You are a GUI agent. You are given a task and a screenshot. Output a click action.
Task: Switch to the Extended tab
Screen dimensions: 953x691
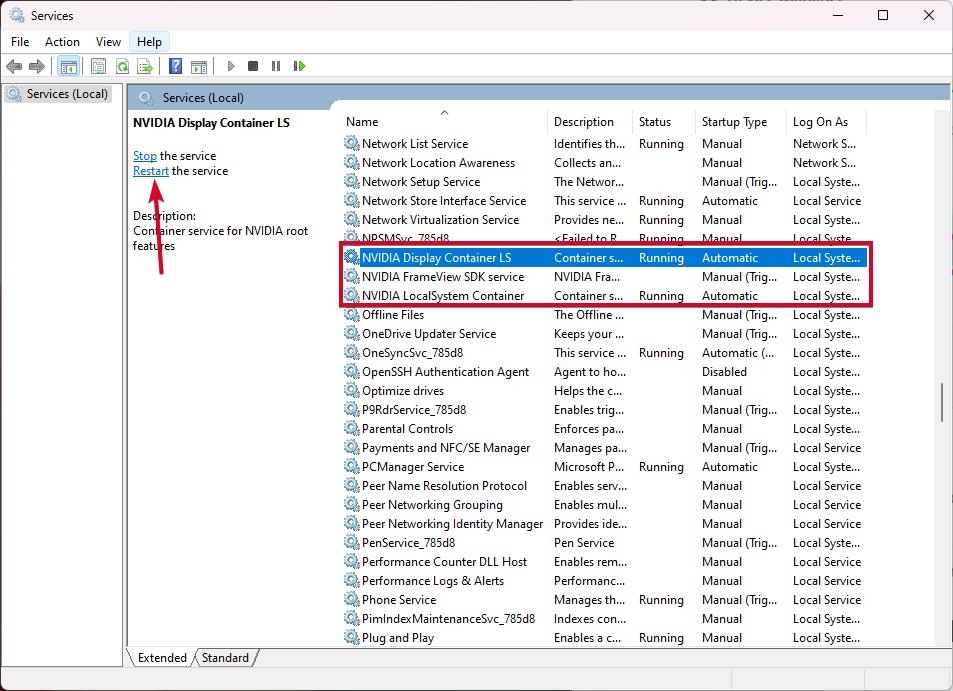coord(162,658)
